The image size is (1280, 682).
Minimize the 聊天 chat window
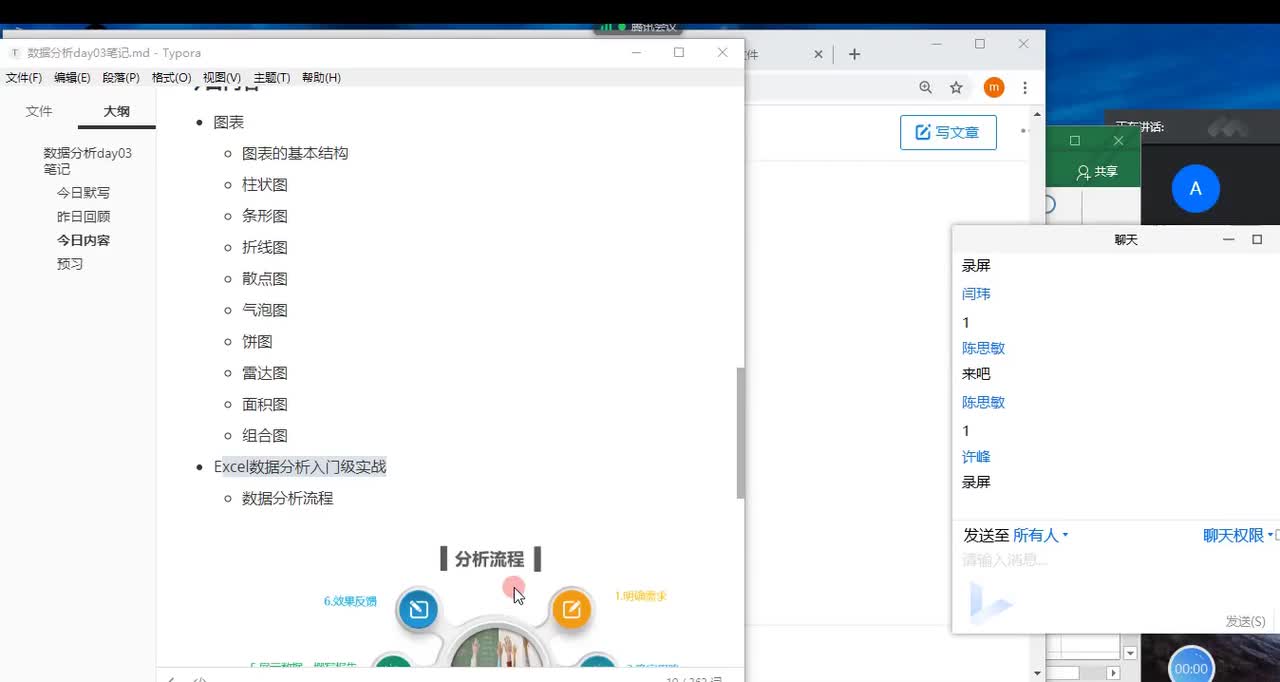(1229, 240)
